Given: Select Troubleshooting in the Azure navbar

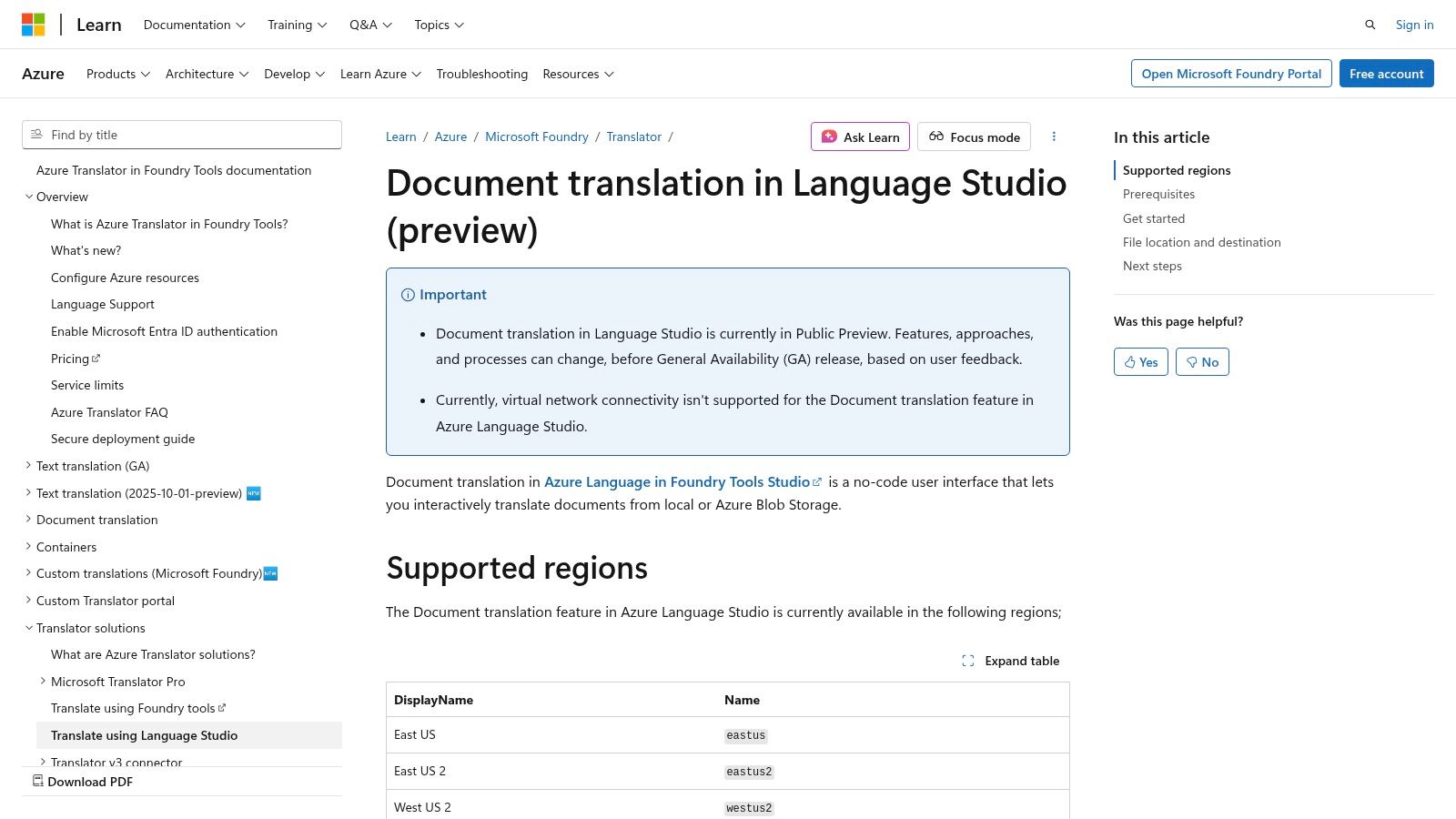Looking at the screenshot, I should pyautogui.click(x=482, y=74).
